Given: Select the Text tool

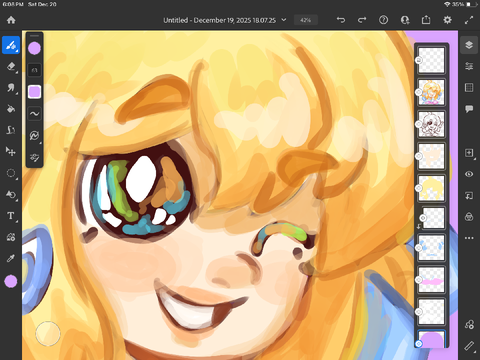Looking at the screenshot, I should tap(11, 216).
